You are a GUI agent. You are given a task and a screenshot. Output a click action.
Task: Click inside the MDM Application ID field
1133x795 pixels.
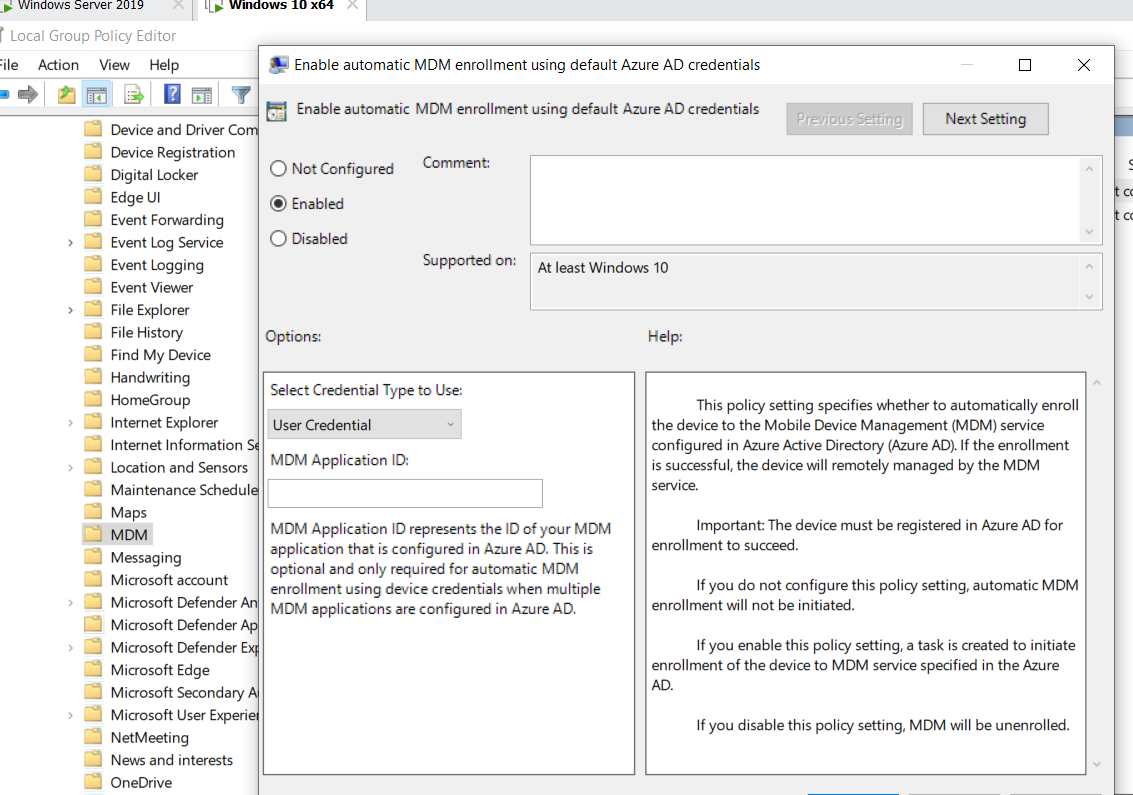pos(404,493)
